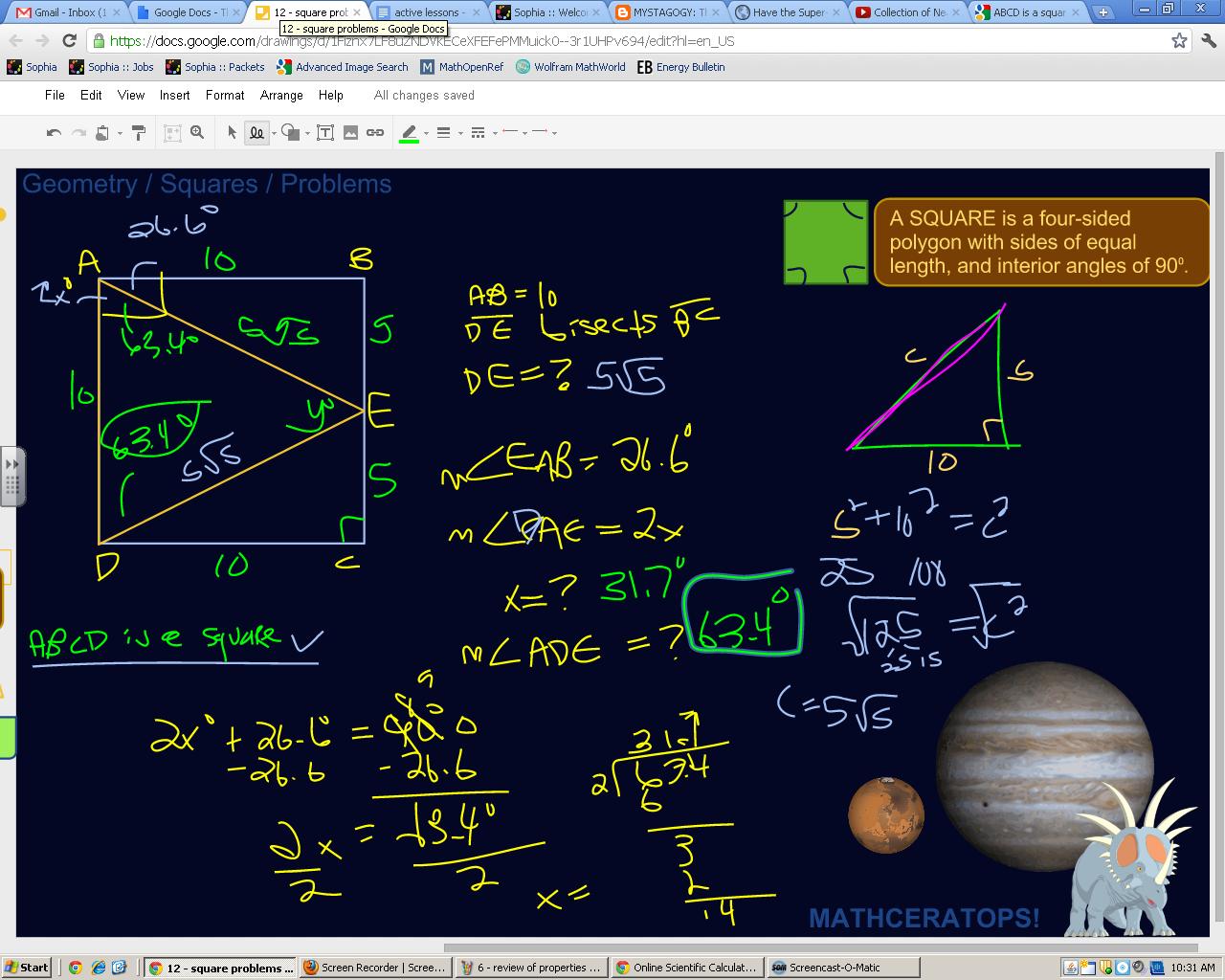Screen dimensions: 1225x980
Task: Open the Advanced Image Search bookmark
Action: (343, 67)
